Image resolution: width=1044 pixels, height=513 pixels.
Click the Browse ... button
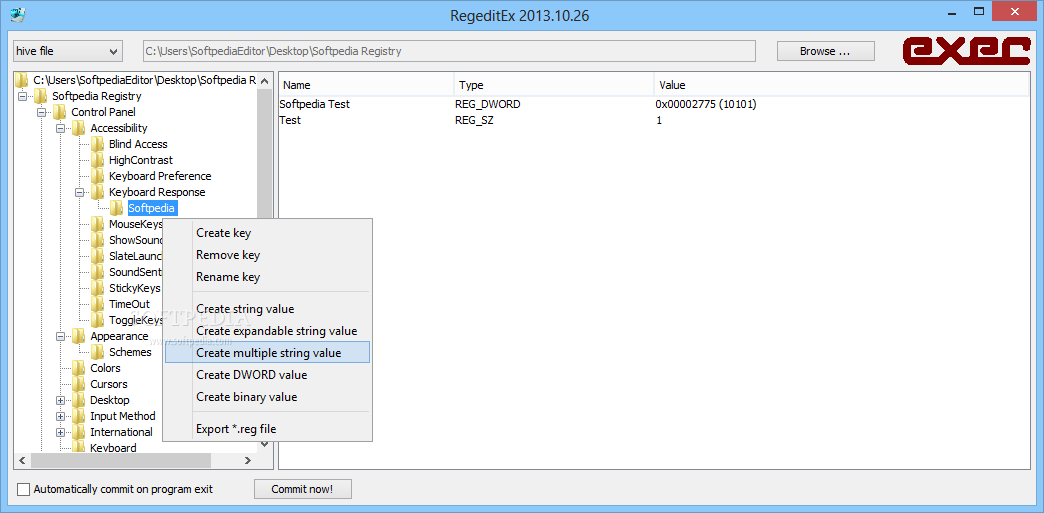pos(826,51)
